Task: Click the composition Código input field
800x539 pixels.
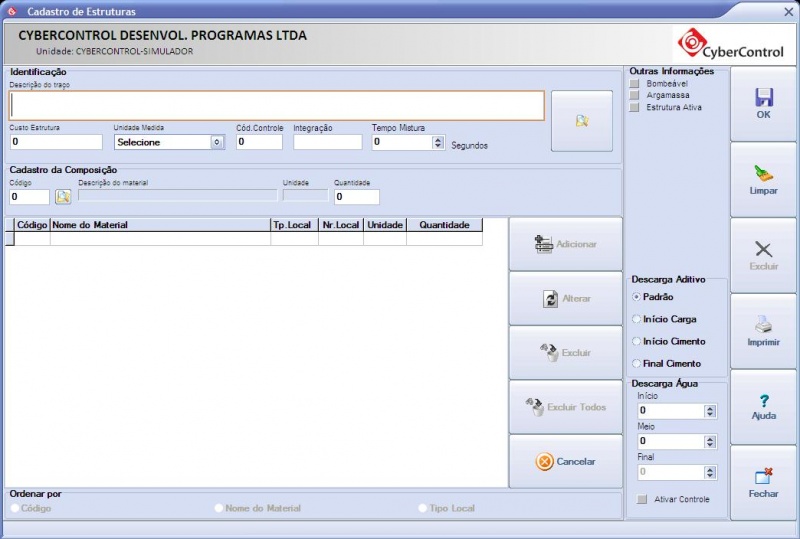Action: pyautogui.click(x=30, y=197)
